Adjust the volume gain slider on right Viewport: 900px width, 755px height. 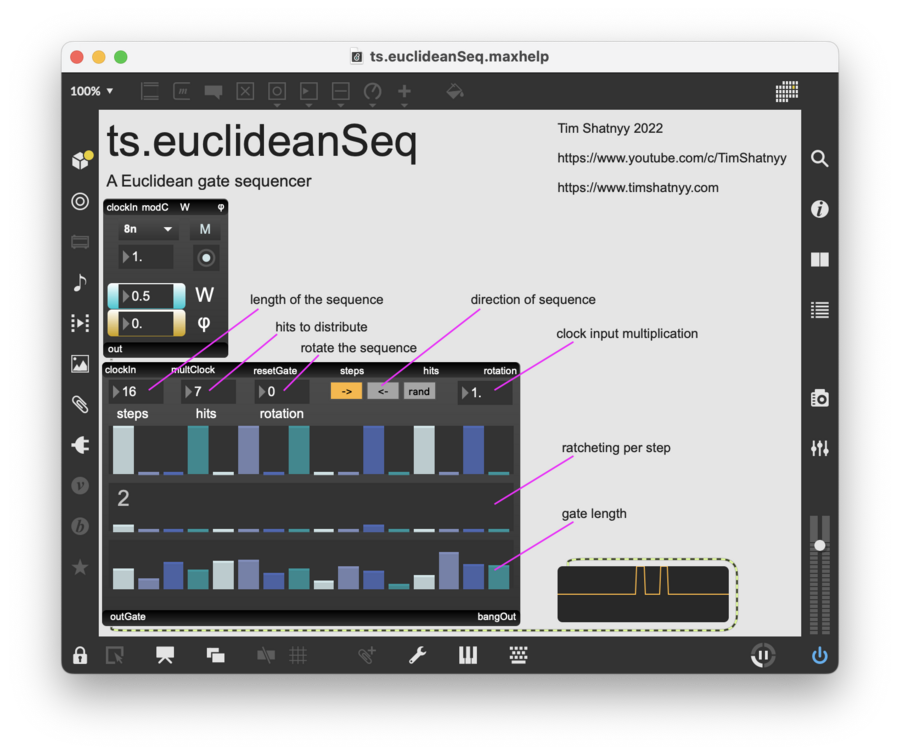pos(820,545)
